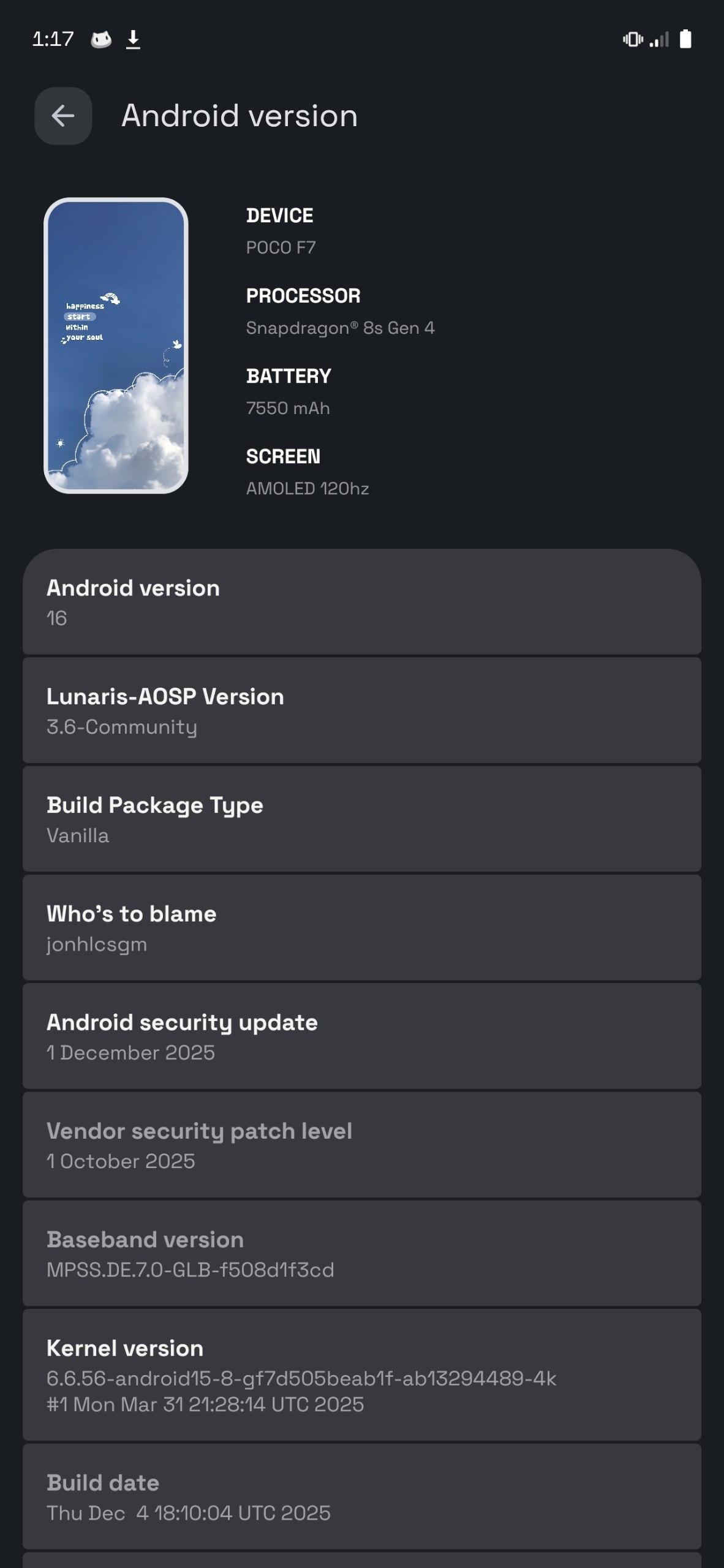Select the Lunaris-AOSP Version item
The height and width of the screenshot is (1568, 724).
361,710
